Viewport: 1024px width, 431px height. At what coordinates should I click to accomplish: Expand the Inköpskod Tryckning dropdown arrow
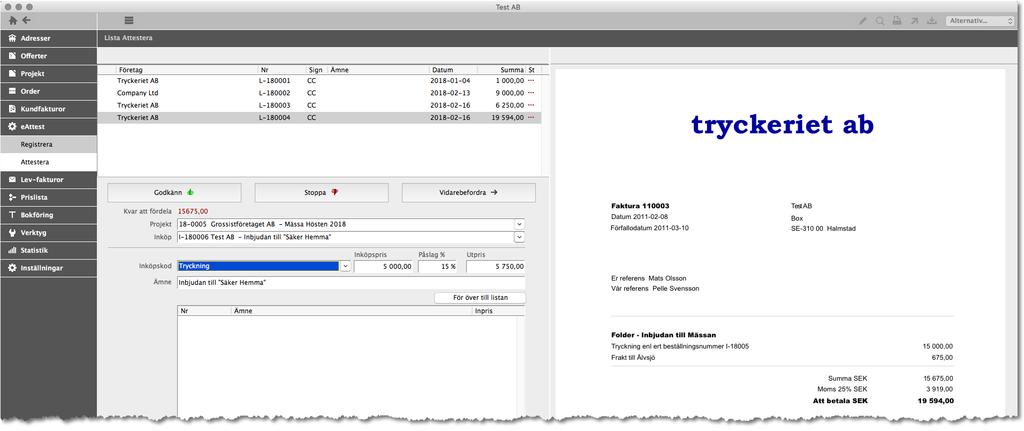point(345,266)
